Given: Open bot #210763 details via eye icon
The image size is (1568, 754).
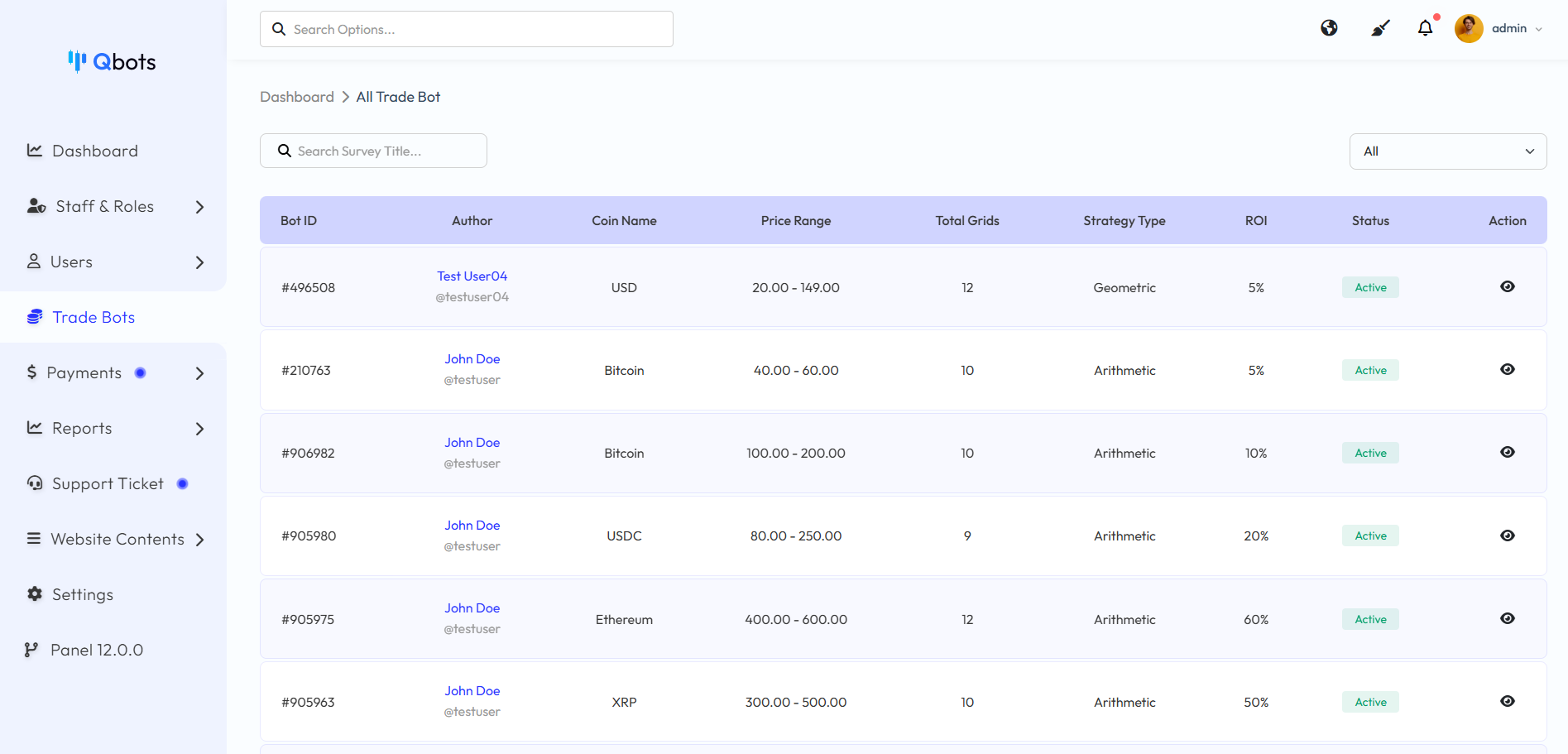Looking at the screenshot, I should (x=1507, y=369).
